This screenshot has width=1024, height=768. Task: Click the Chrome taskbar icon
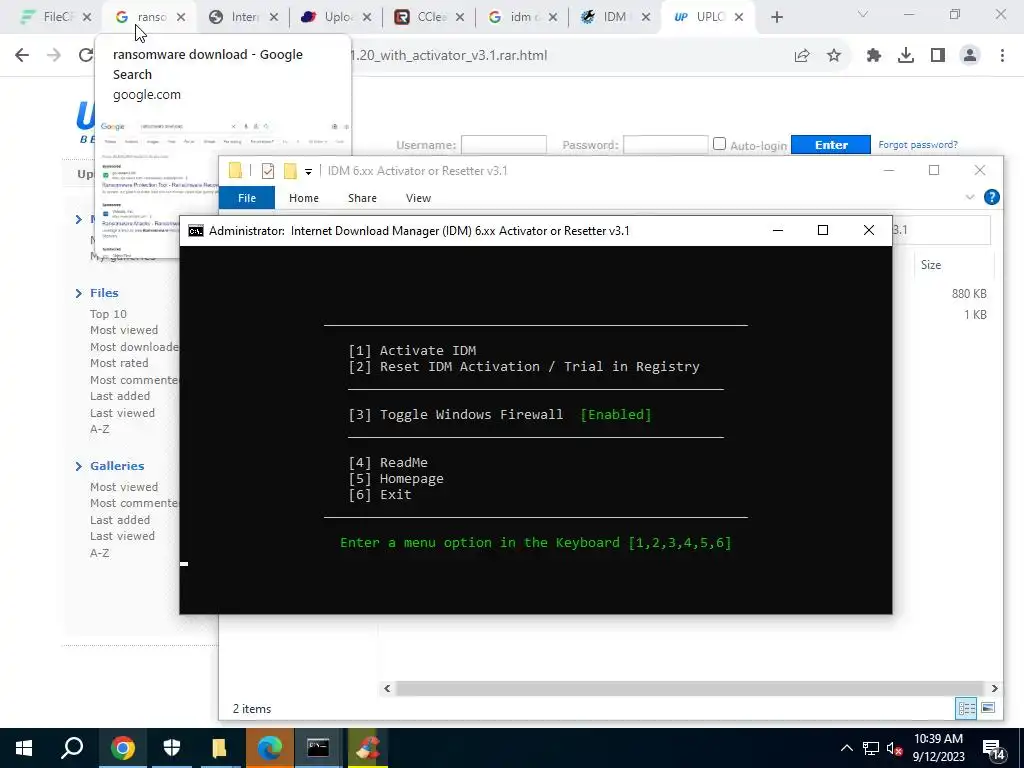click(122, 748)
